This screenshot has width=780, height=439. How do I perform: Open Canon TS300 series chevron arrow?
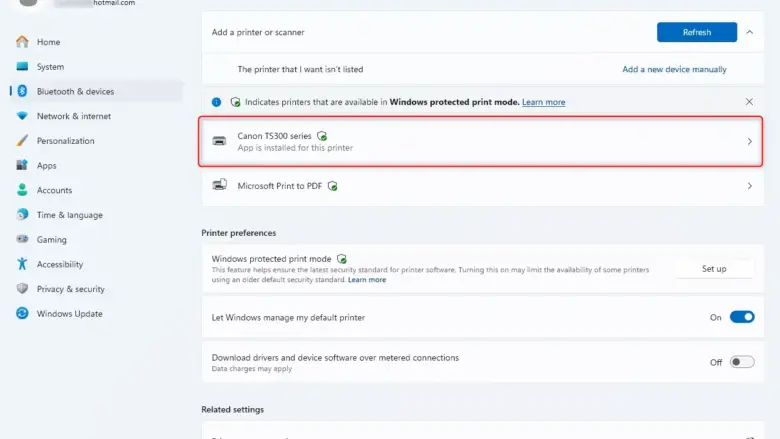pyautogui.click(x=750, y=142)
